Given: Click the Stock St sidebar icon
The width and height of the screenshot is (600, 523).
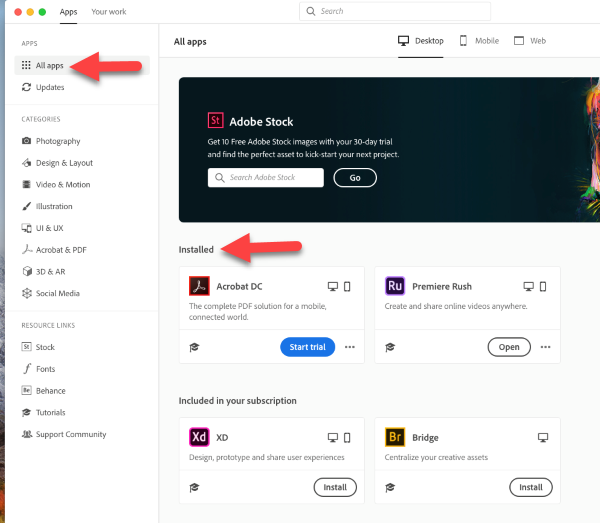Looking at the screenshot, I should click(26, 347).
